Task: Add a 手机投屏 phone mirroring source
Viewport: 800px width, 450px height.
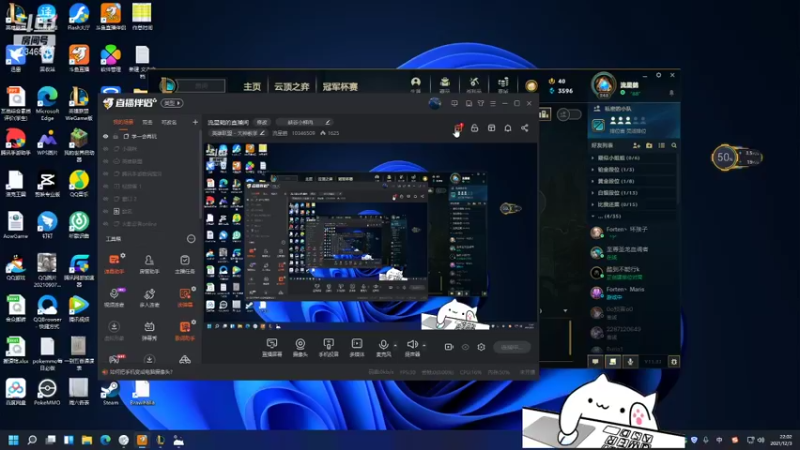Action: pos(329,347)
